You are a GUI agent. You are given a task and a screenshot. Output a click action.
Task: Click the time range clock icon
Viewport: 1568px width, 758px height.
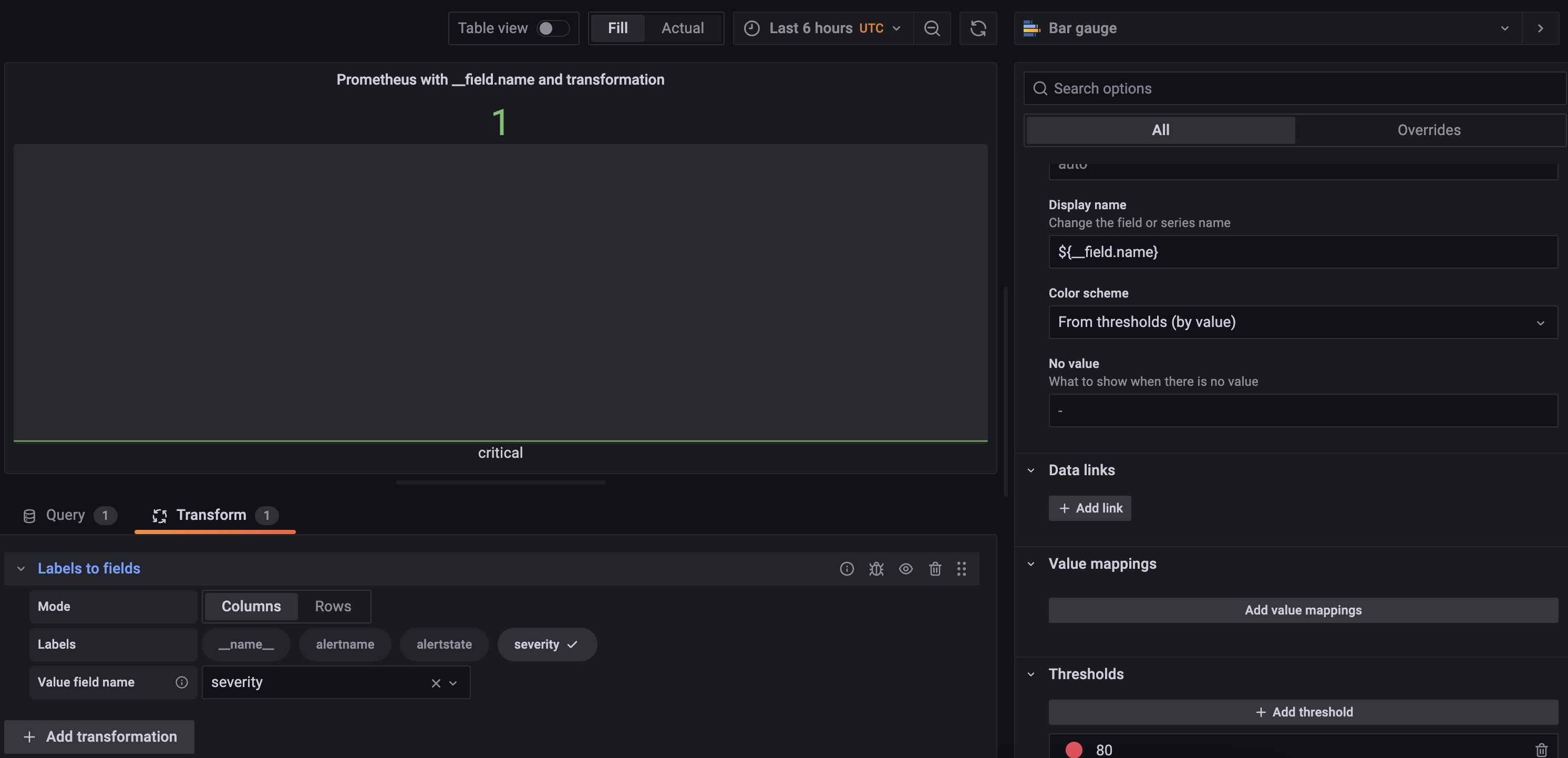[x=752, y=28]
